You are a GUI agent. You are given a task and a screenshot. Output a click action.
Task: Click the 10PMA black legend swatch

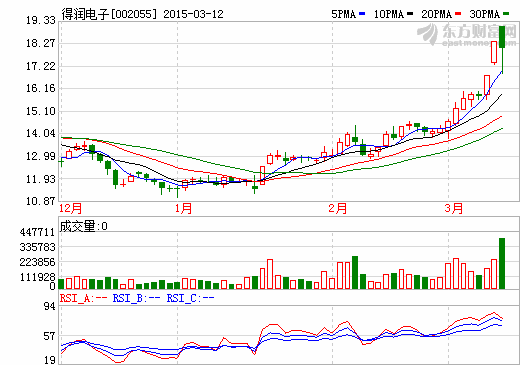pyautogui.click(x=410, y=14)
